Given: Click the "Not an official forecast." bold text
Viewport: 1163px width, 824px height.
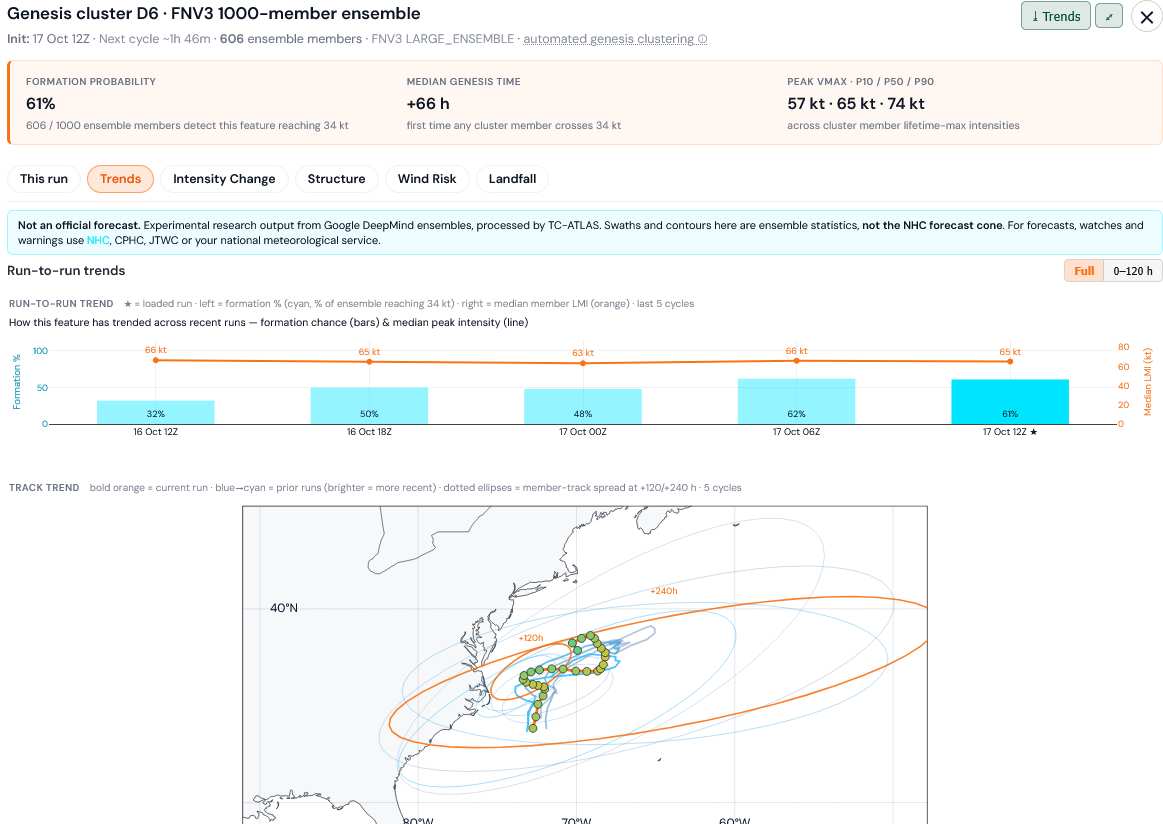Looking at the screenshot, I should point(79,225).
